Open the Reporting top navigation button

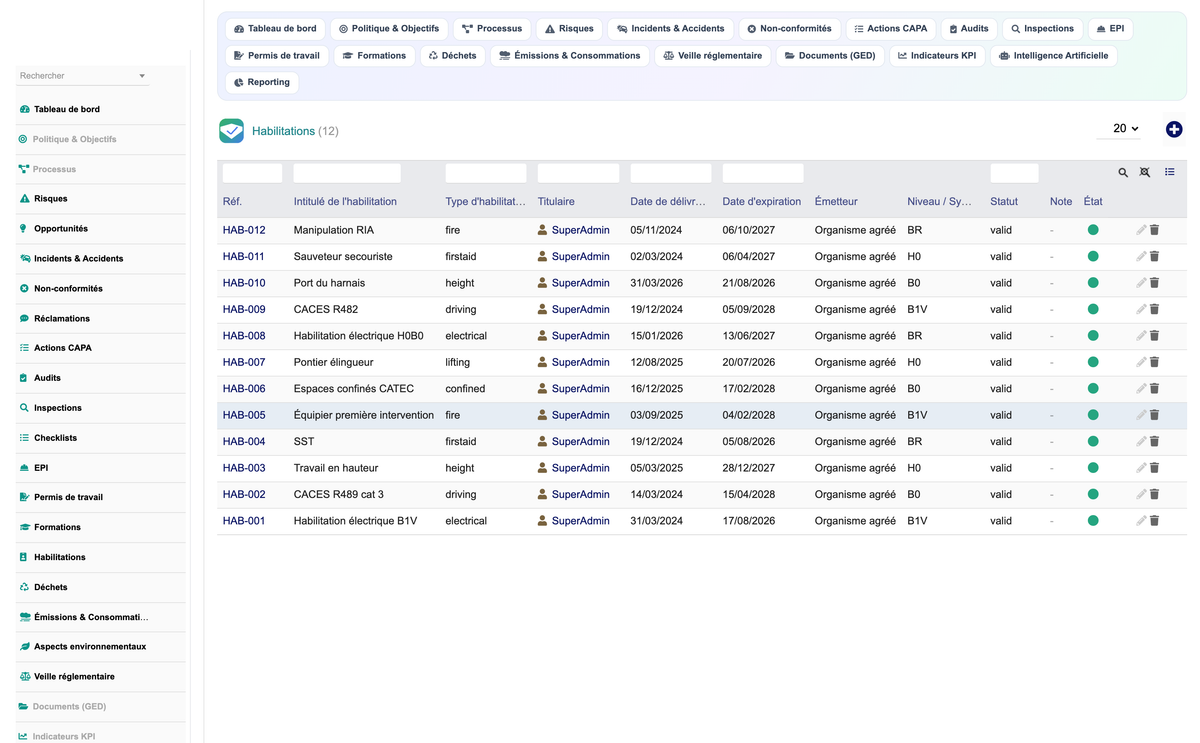click(x=262, y=83)
